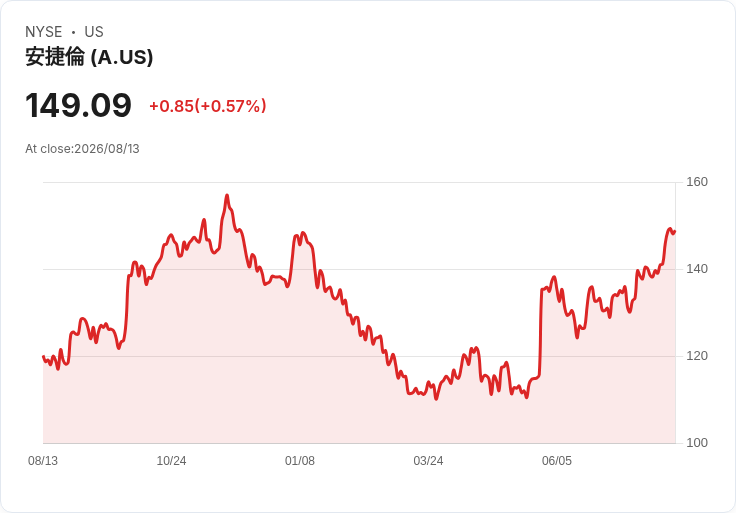This screenshot has width=736, height=513.
Task: Click the +0.85(+0.57%) price change
Action: click(207, 106)
